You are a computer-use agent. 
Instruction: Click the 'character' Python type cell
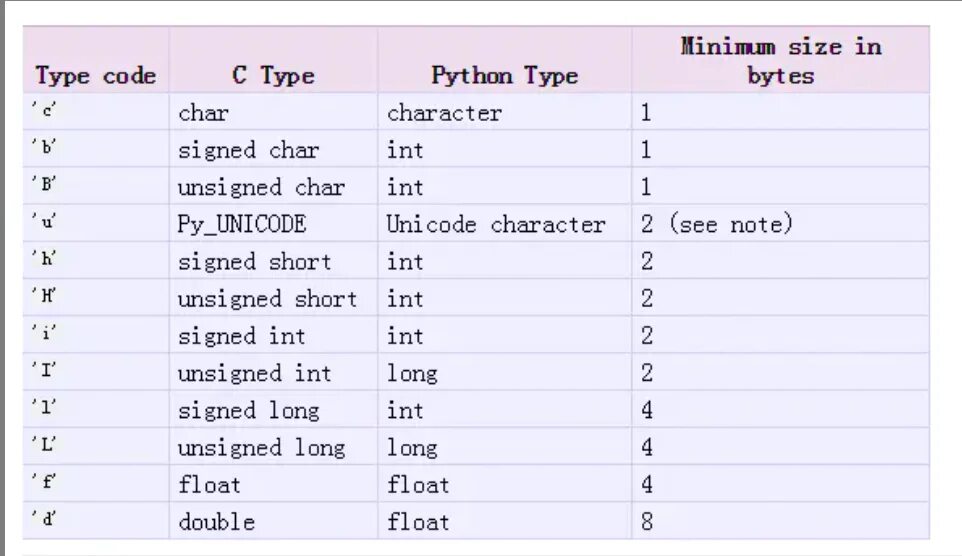tap(504, 112)
